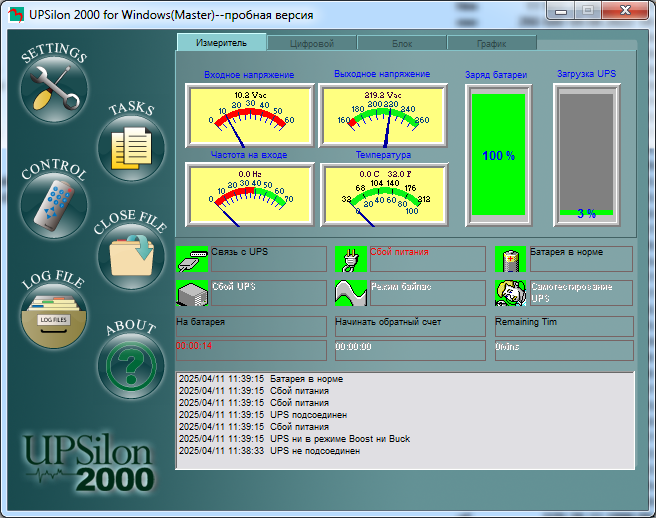Click the output voltage gauge showing 219.2 Vac
The height and width of the screenshot is (518, 656).
(x=383, y=115)
